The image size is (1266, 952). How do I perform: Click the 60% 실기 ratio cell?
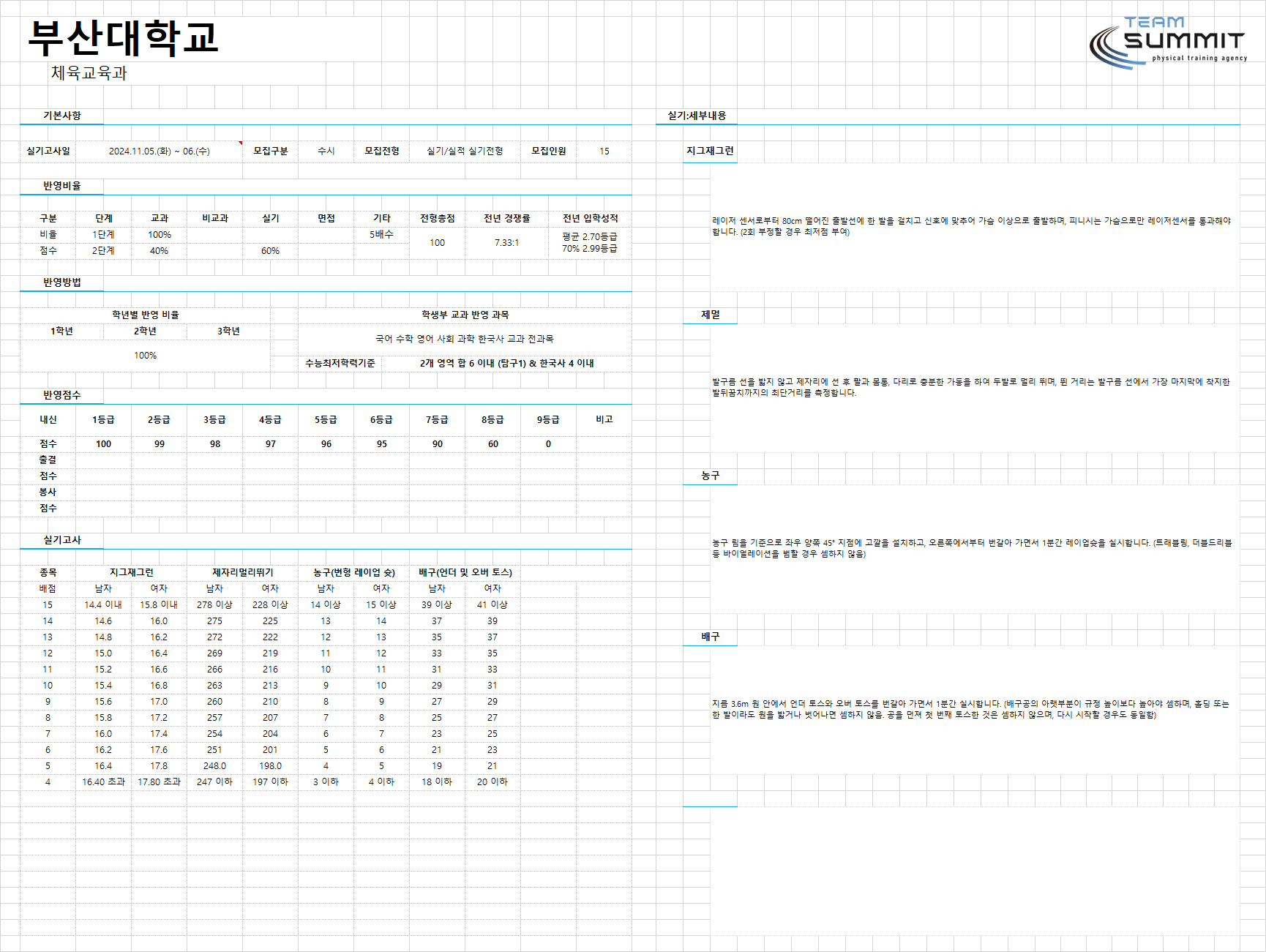pyautogui.click(x=271, y=250)
